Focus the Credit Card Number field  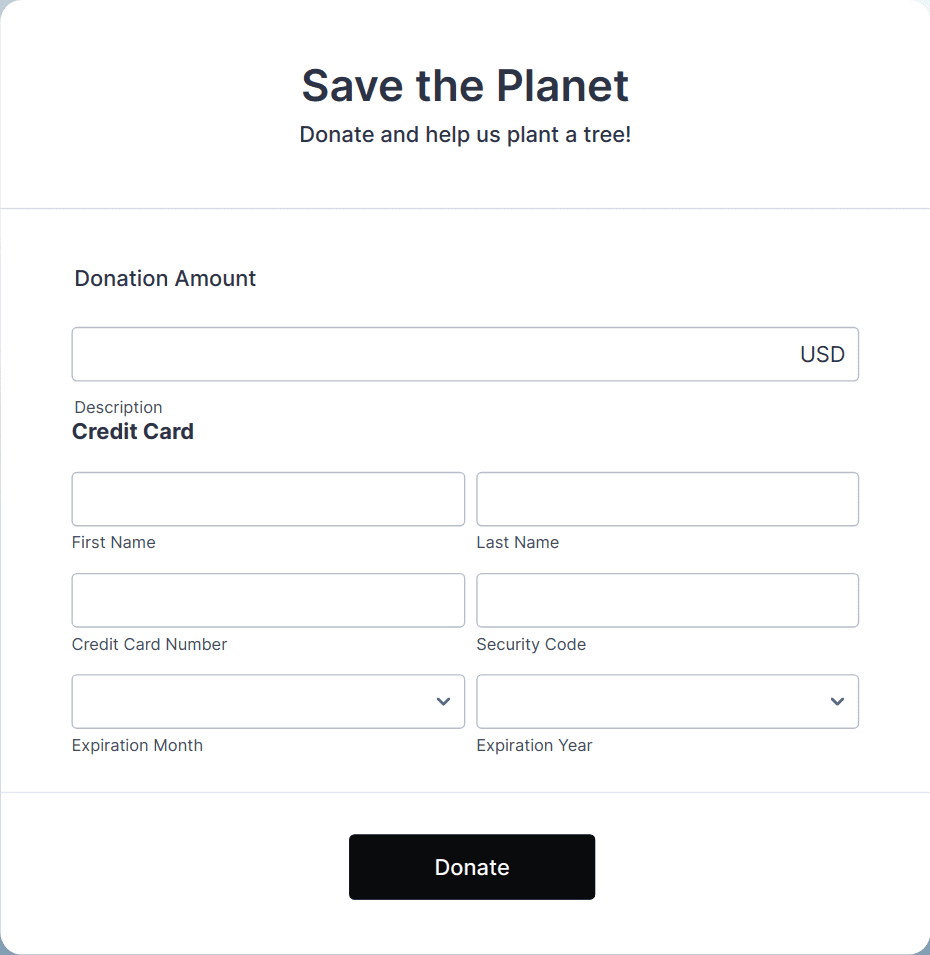267,600
